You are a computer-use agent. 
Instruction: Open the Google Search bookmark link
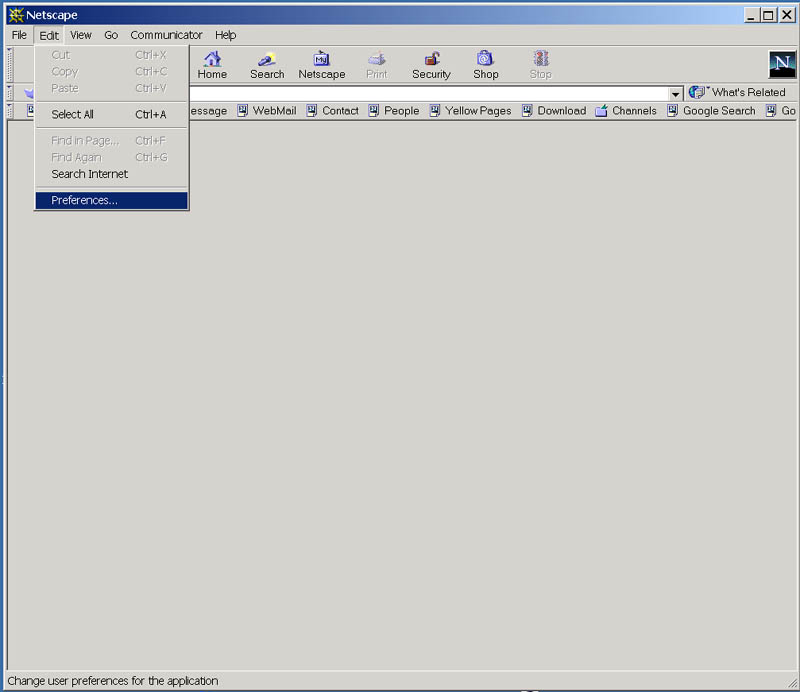click(x=719, y=111)
